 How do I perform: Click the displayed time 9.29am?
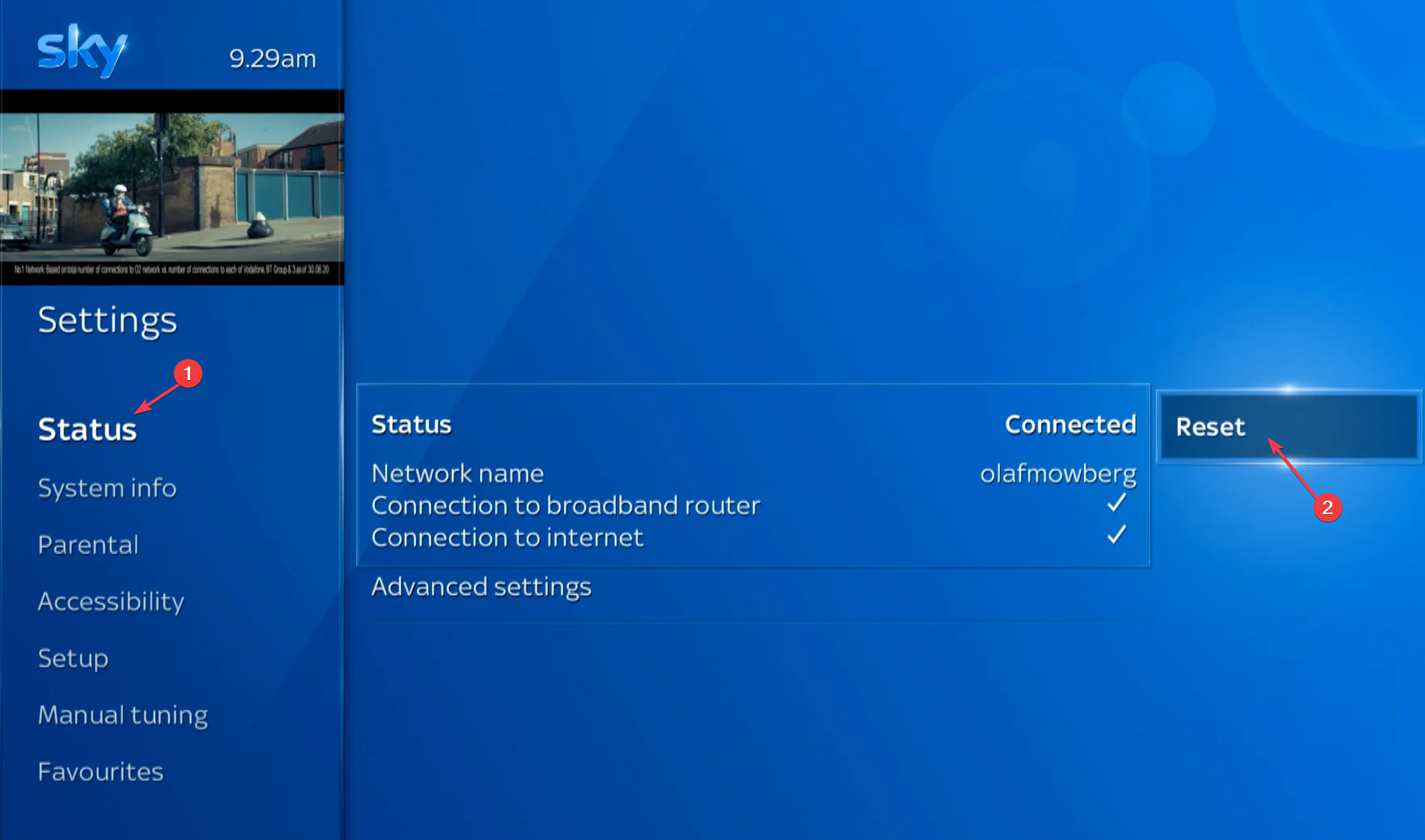pyautogui.click(x=272, y=57)
